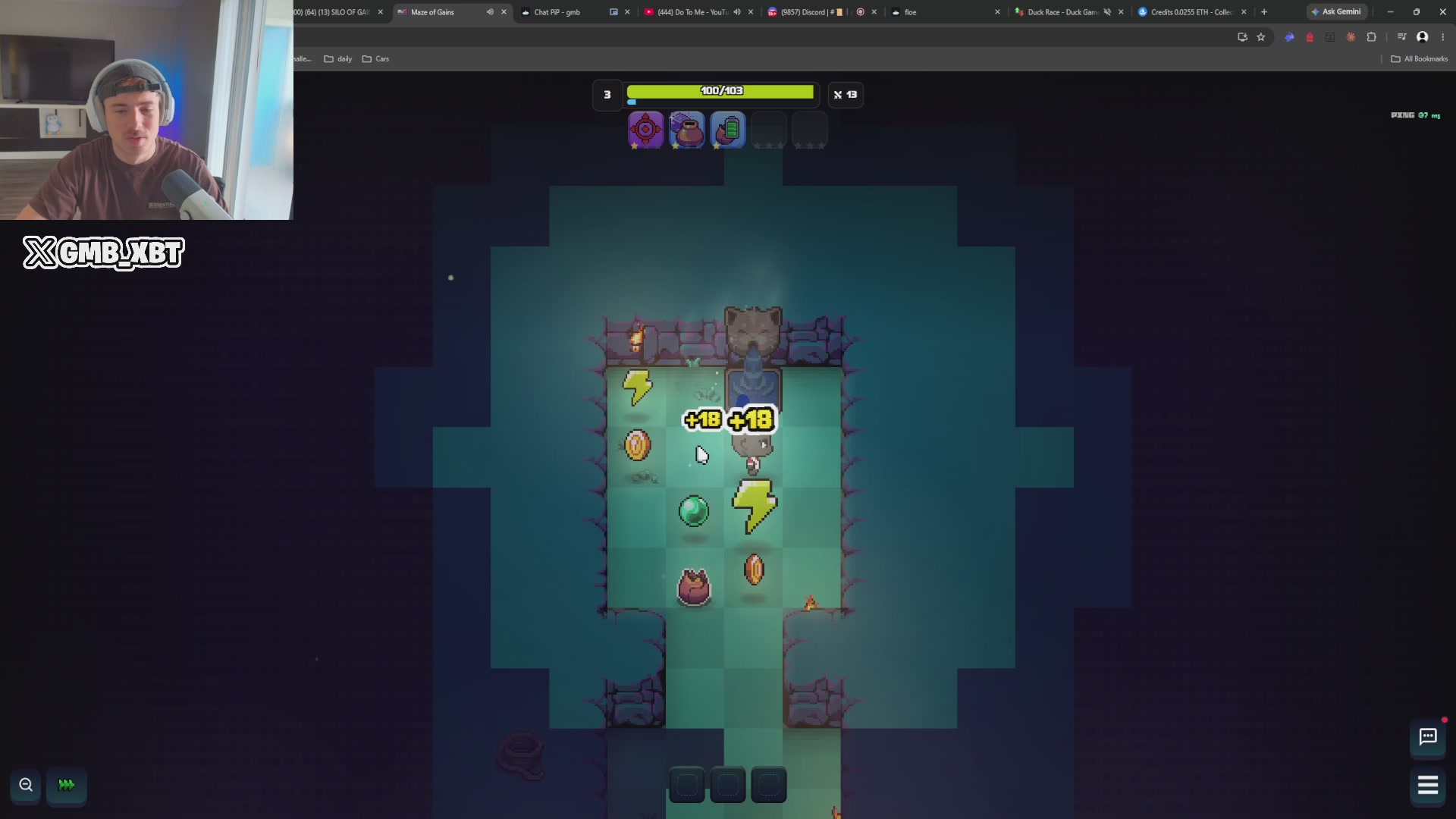Collect the gold coin on the left

click(637, 445)
